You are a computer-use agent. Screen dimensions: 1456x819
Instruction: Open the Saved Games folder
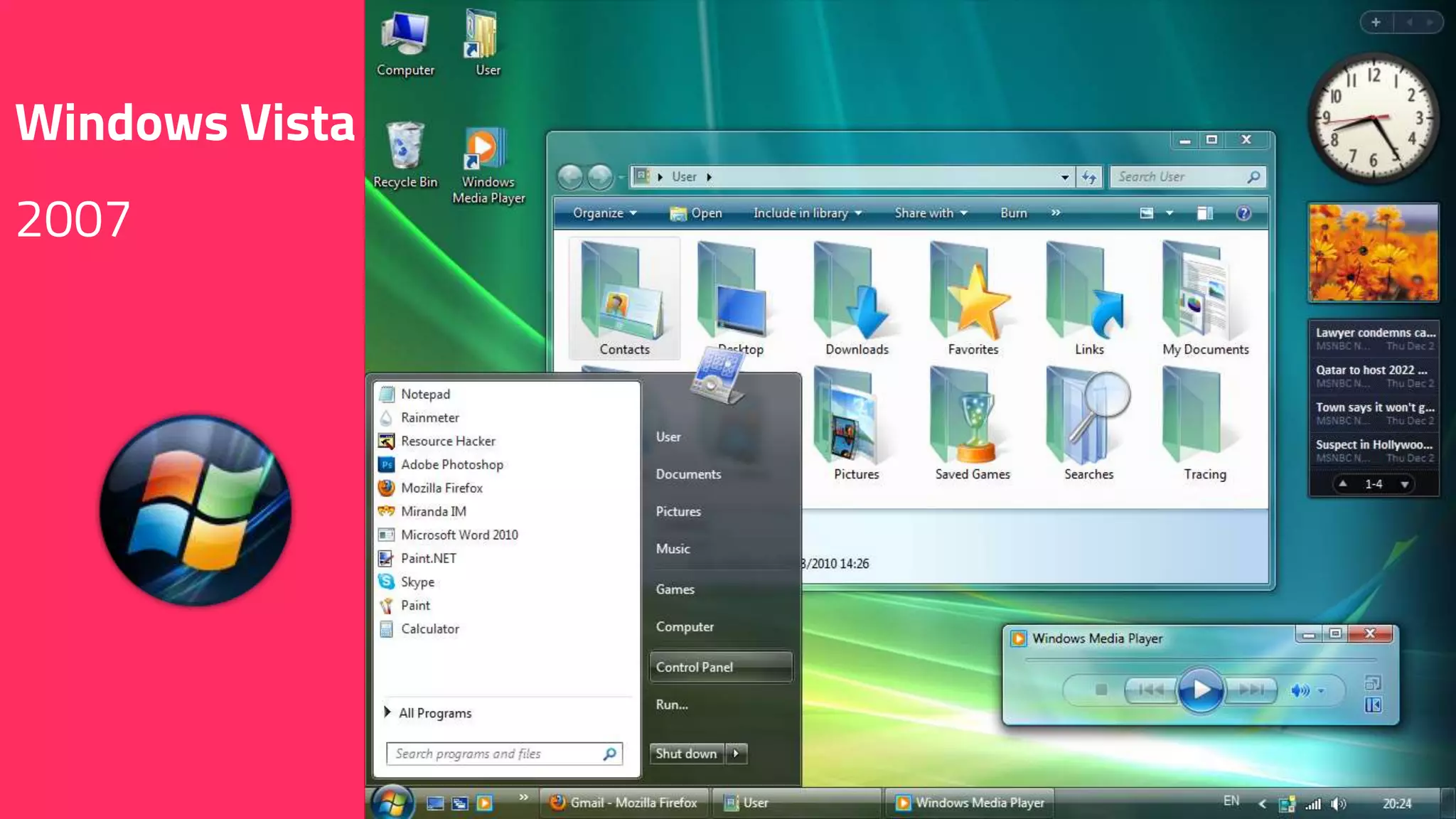(x=973, y=424)
